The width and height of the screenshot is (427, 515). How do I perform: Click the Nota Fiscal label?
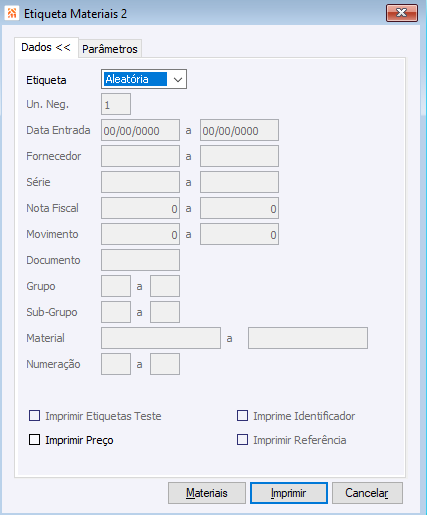click(x=52, y=208)
